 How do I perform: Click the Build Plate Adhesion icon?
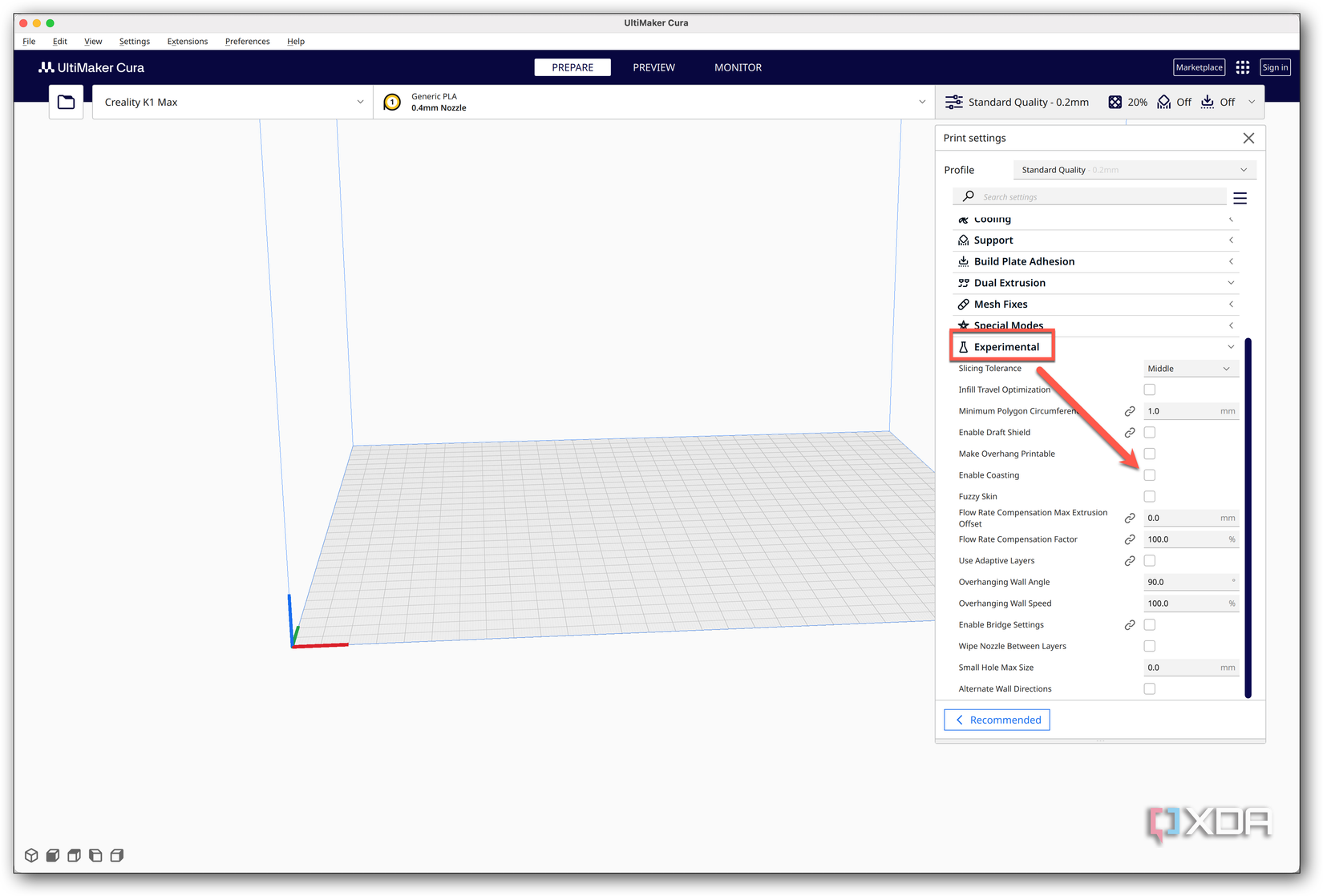963,261
